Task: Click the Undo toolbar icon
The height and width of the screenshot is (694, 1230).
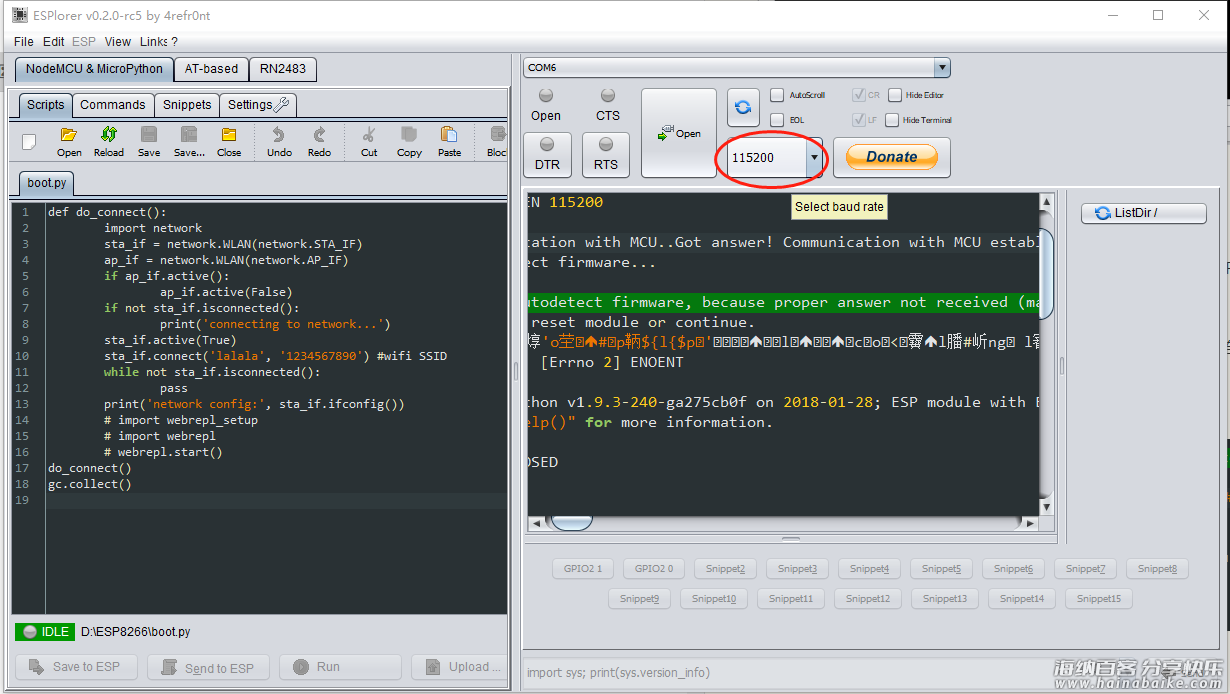Action: click(x=279, y=141)
